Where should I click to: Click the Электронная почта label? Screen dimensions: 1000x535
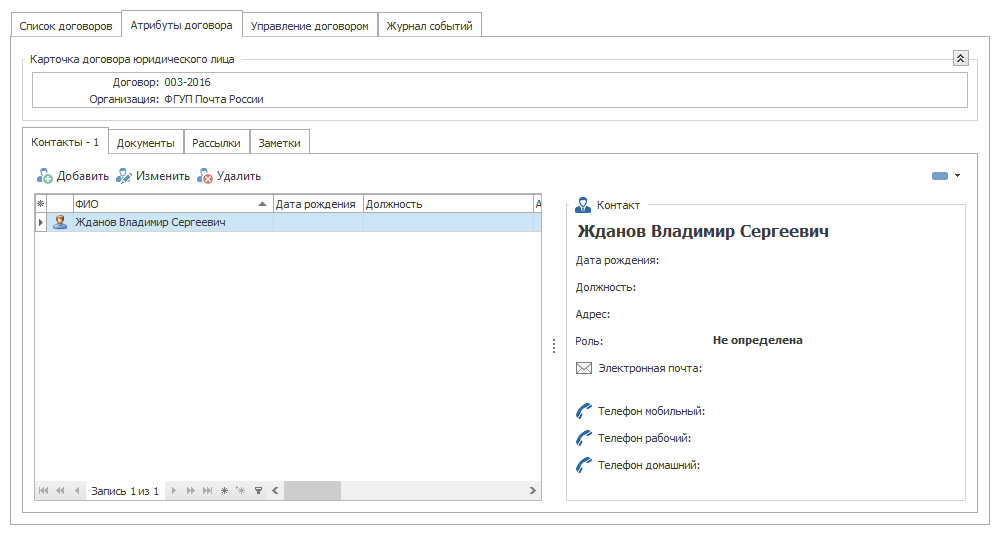(x=650, y=368)
